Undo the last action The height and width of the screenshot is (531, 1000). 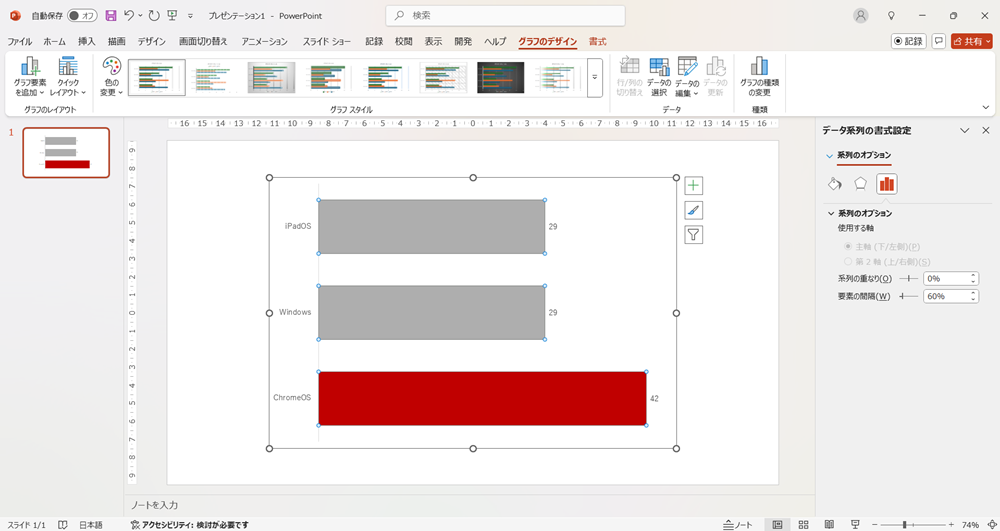[x=129, y=15]
